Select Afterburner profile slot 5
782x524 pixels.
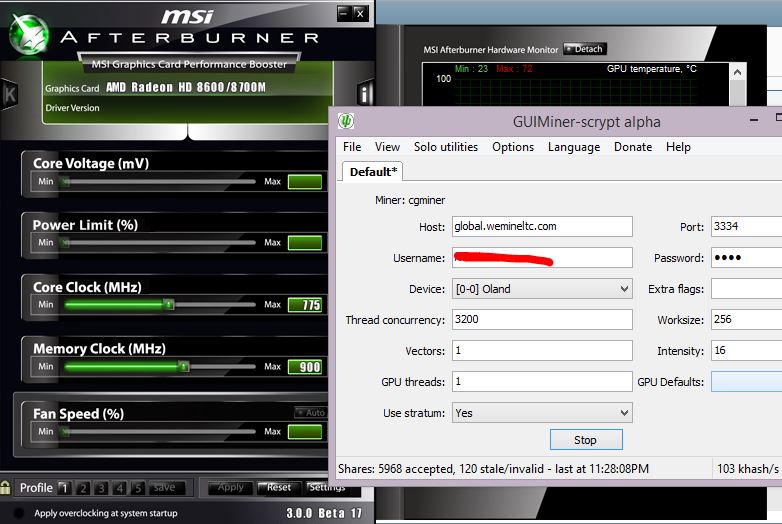(x=138, y=488)
